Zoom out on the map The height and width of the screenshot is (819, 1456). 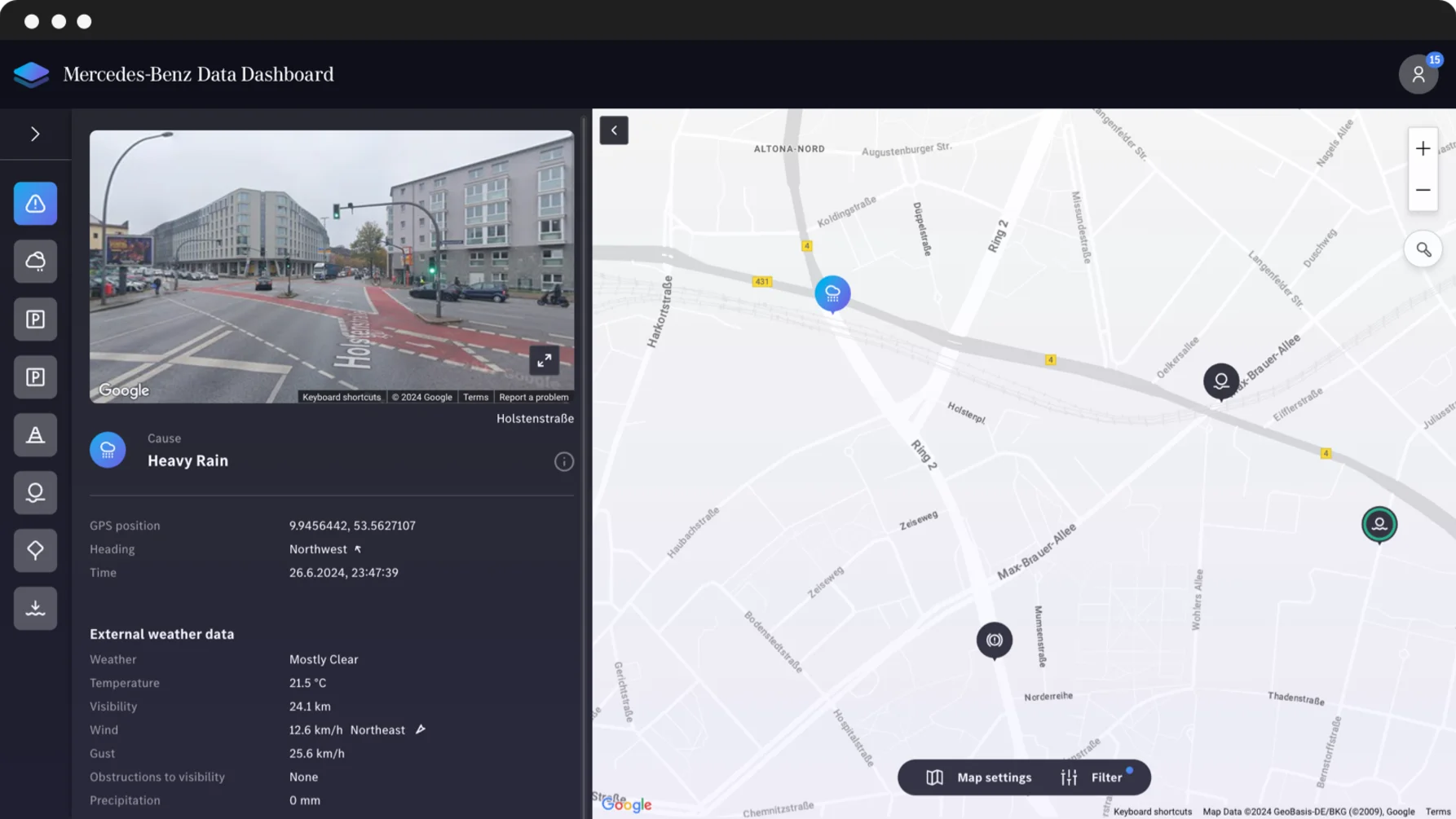click(x=1423, y=191)
